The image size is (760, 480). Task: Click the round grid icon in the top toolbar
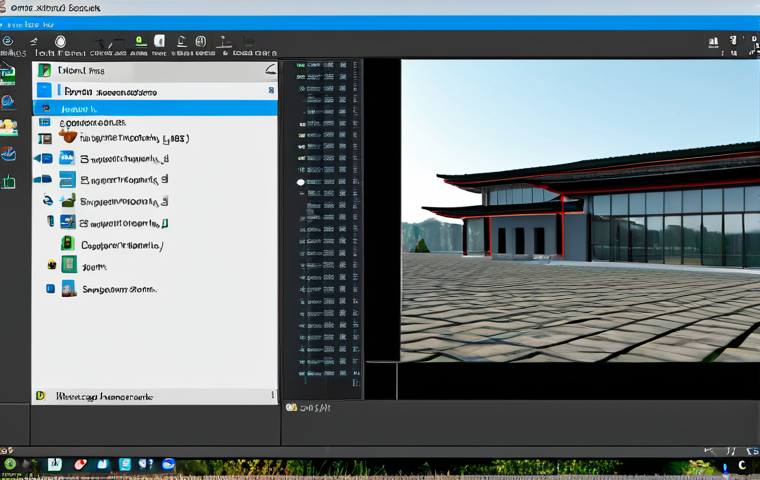201,42
